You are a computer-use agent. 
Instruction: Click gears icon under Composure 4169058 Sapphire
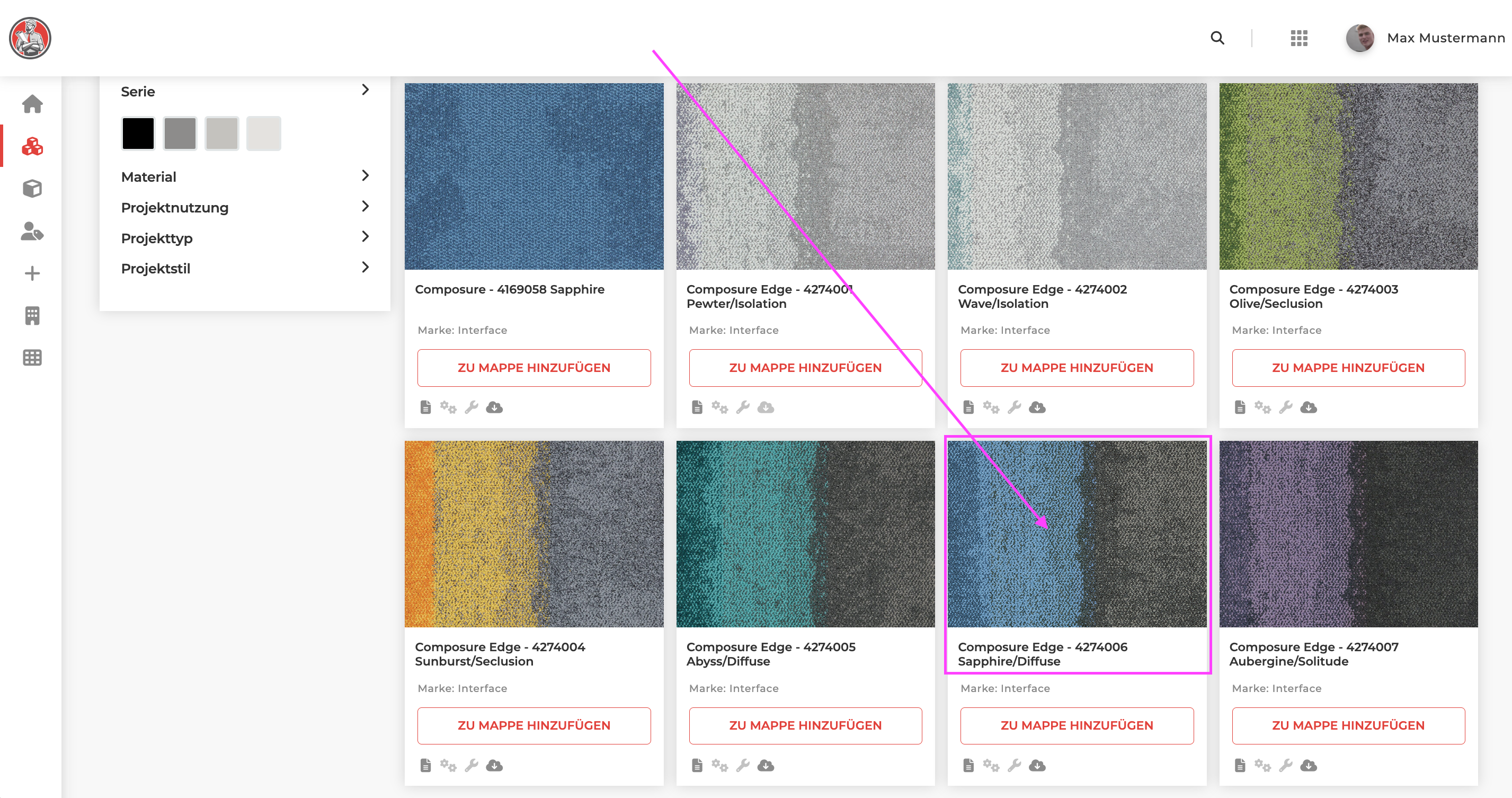(448, 407)
